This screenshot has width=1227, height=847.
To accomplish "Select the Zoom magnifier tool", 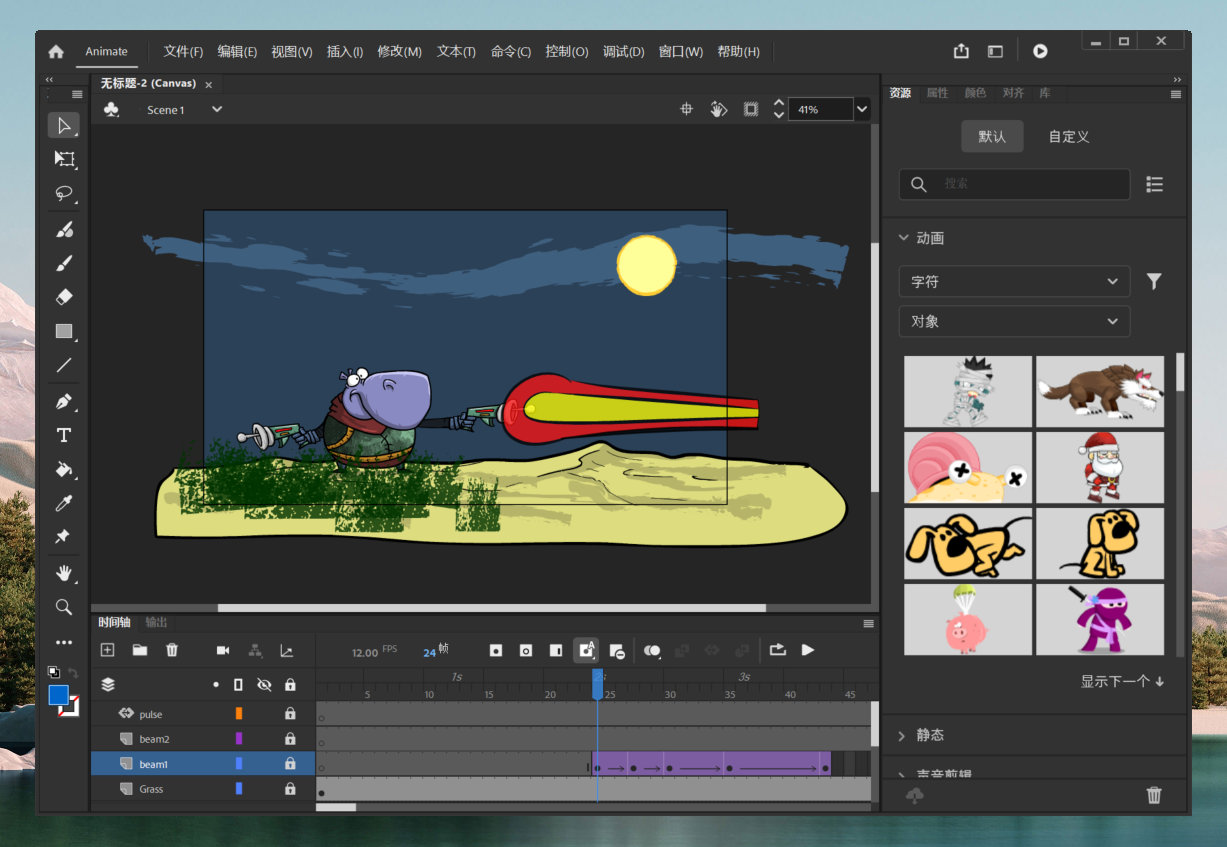I will (x=64, y=607).
